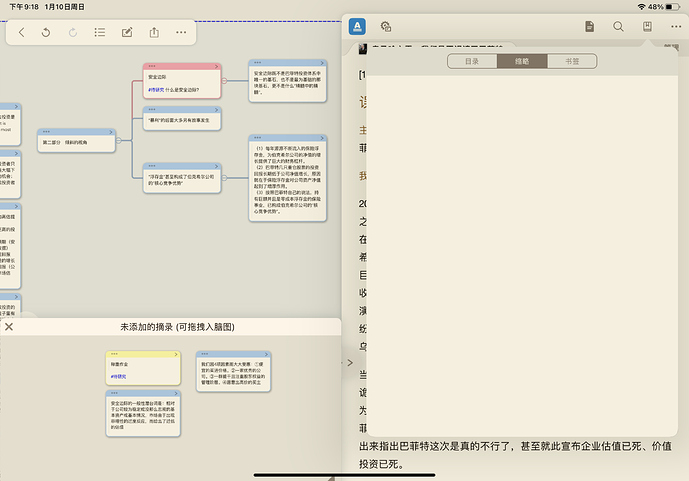Open the arrow on the 第二部分 node

[111, 132]
